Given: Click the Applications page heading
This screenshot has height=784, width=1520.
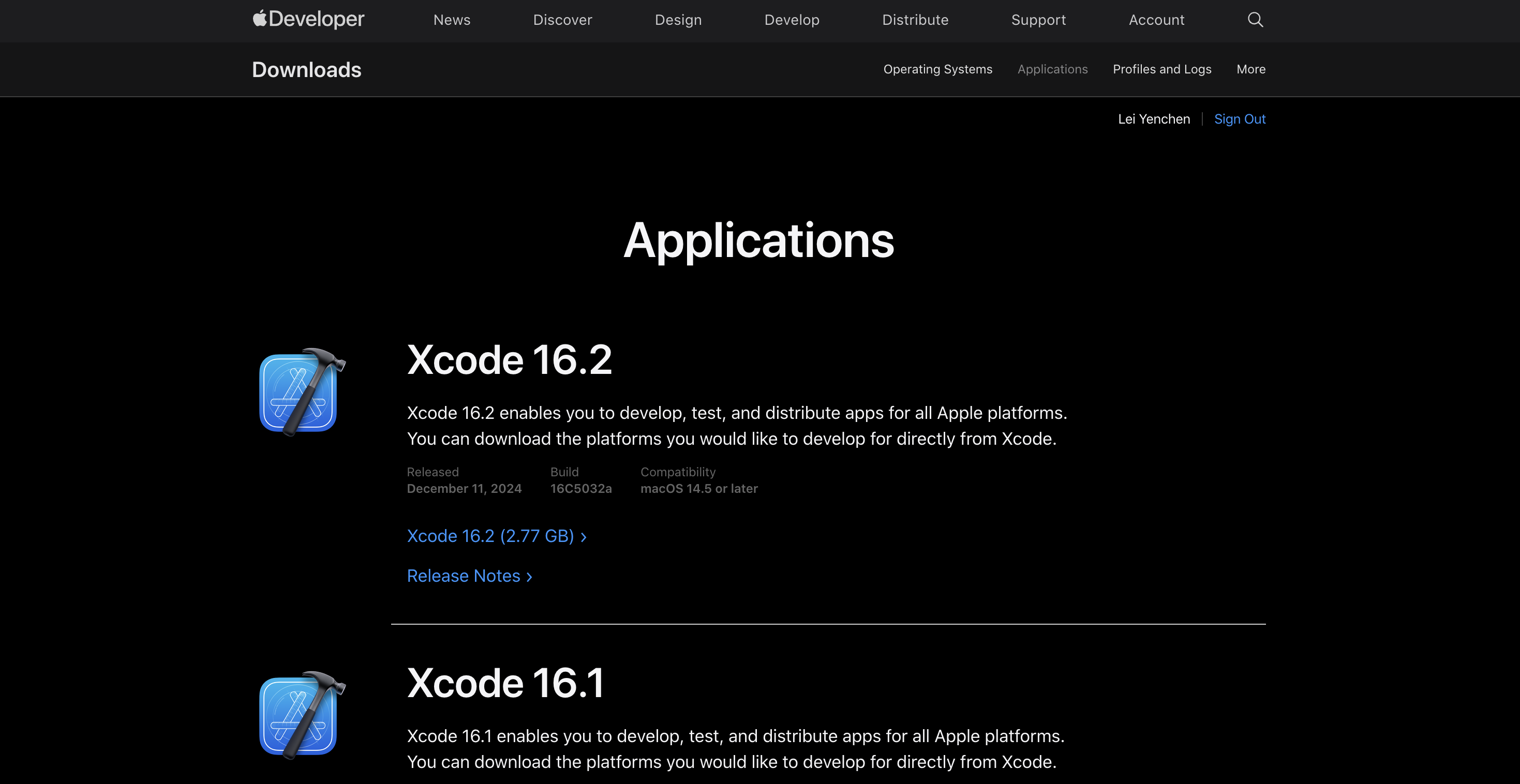Looking at the screenshot, I should [759, 242].
